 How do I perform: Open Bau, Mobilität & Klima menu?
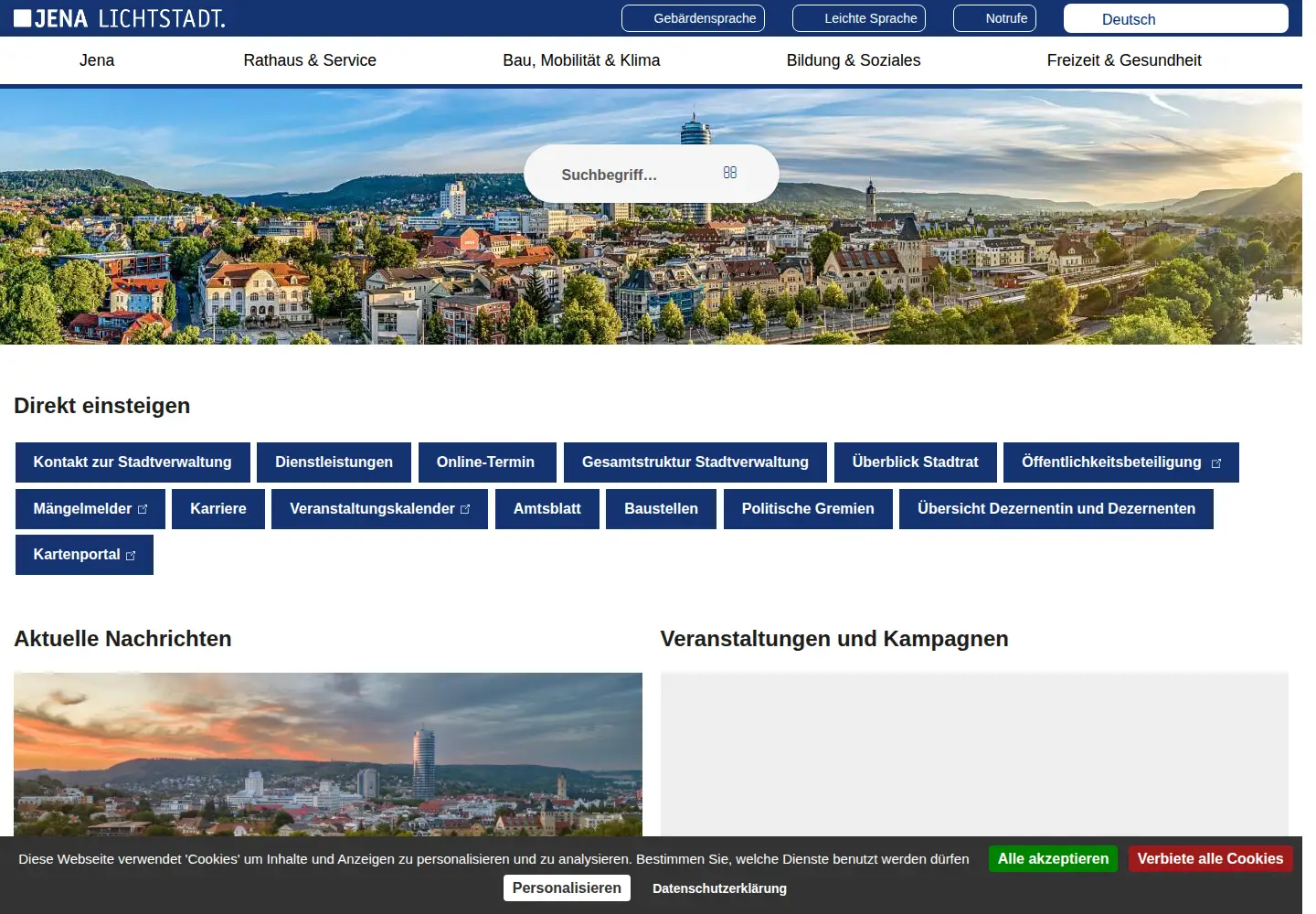pos(581,60)
